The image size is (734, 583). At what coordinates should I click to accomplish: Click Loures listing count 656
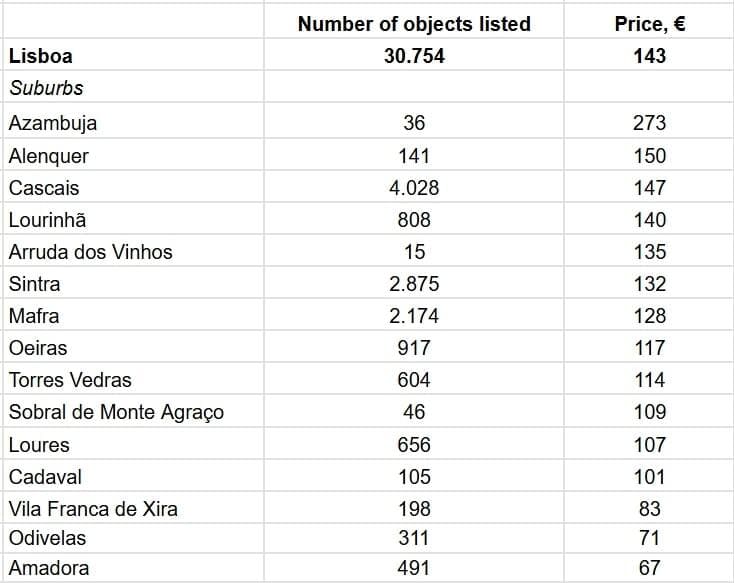(x=414, y=445)
